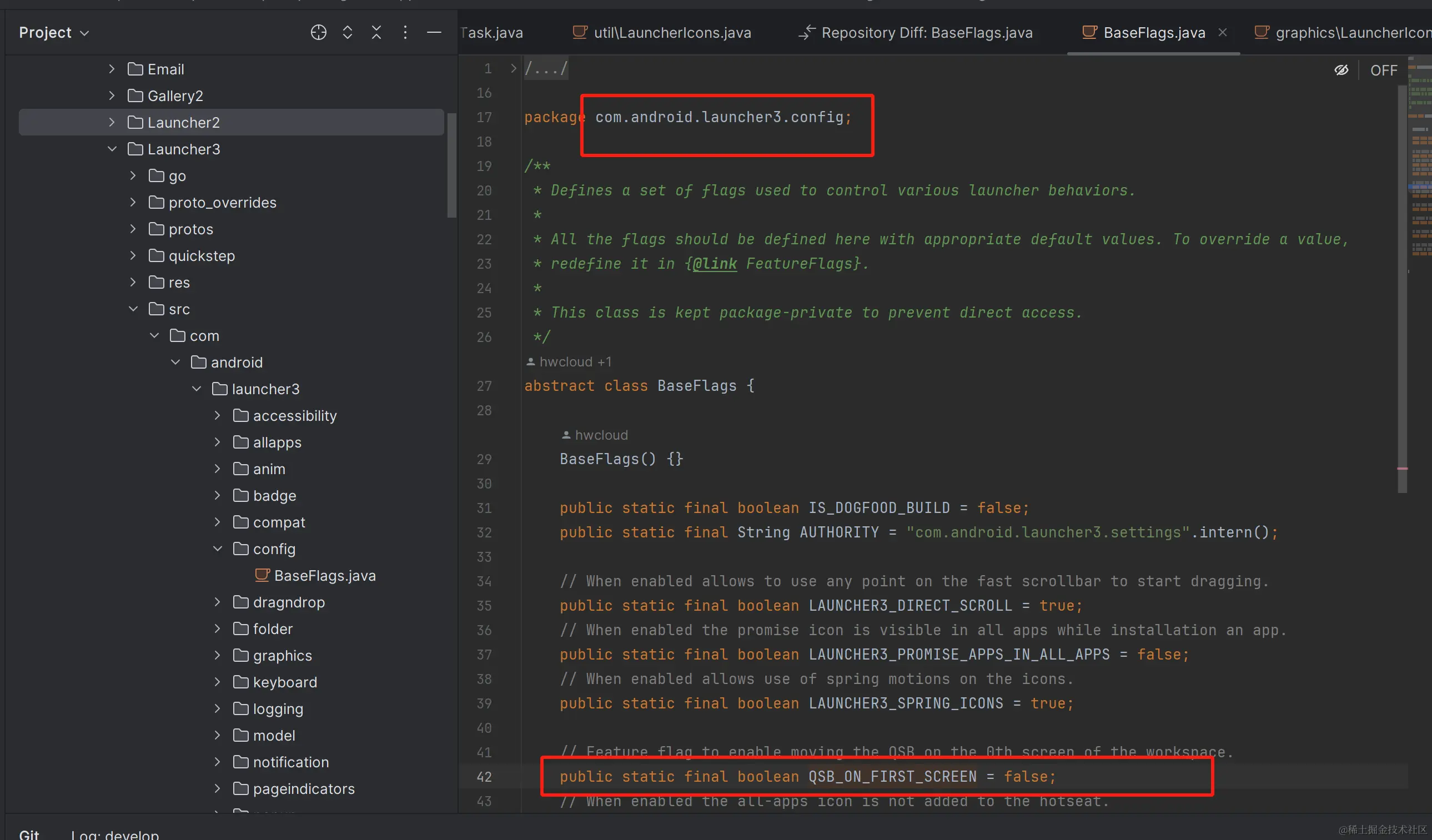Expand the Launcher2 folder
Screen dimensions: 1432x840
tap(112, 122)
